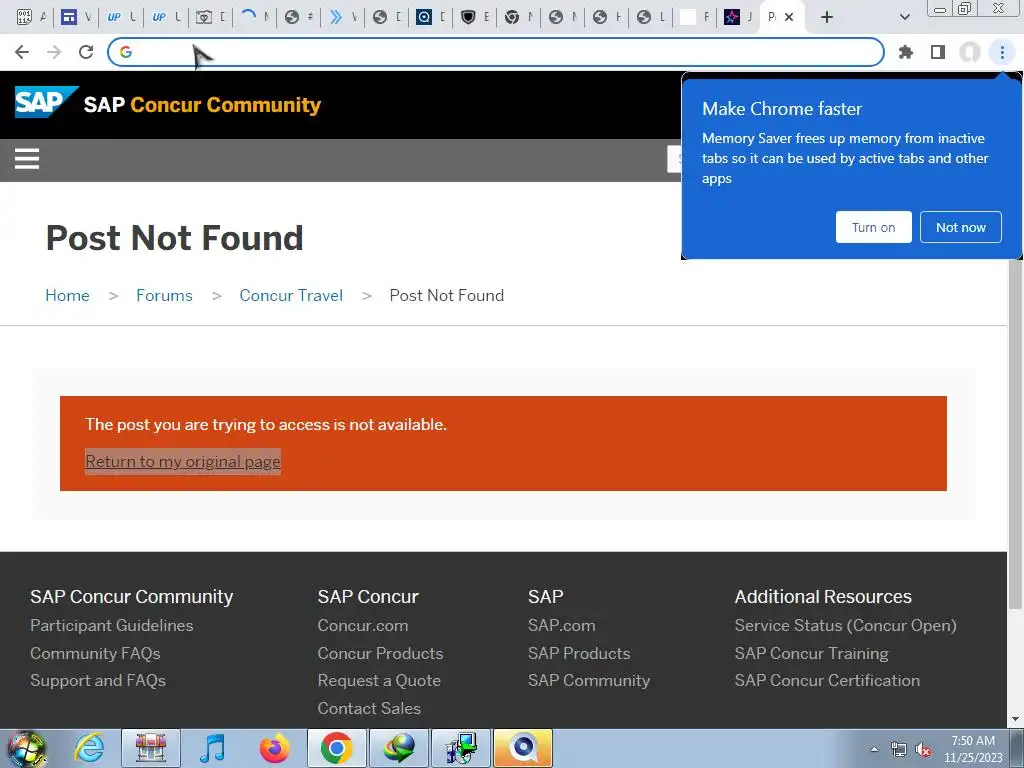Visit Concur.com footer link
This screenshot has height=768, width=1024.
point(362,625)
